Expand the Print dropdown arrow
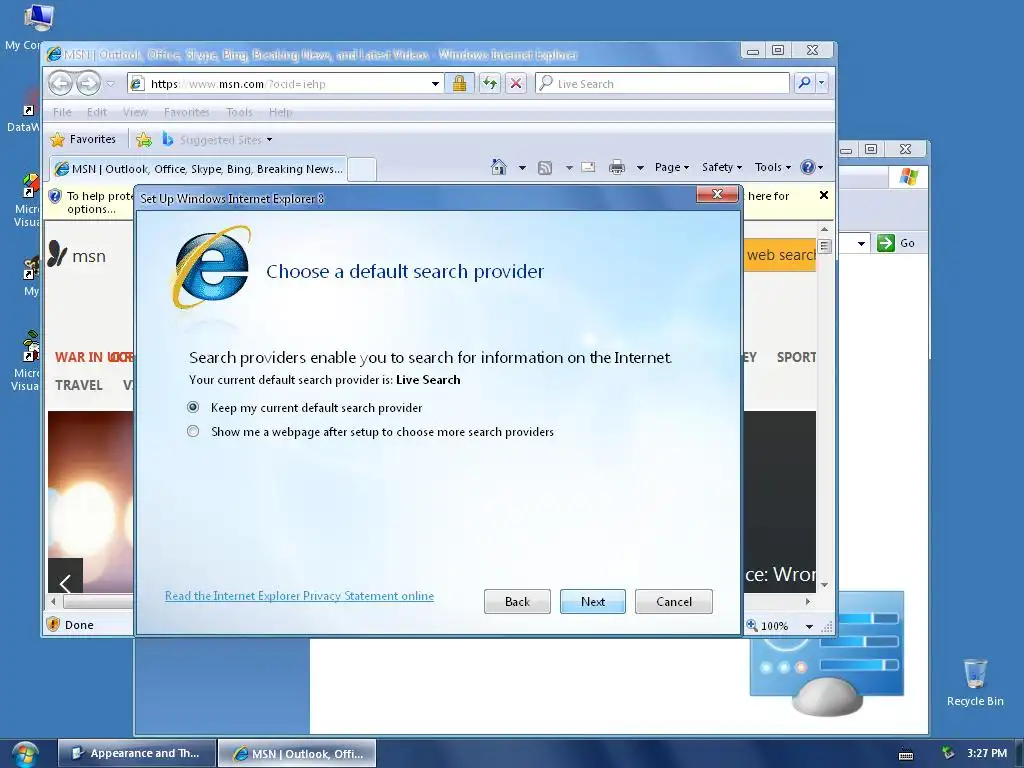Screen dimensions: 1024x768 click(640, 168)
